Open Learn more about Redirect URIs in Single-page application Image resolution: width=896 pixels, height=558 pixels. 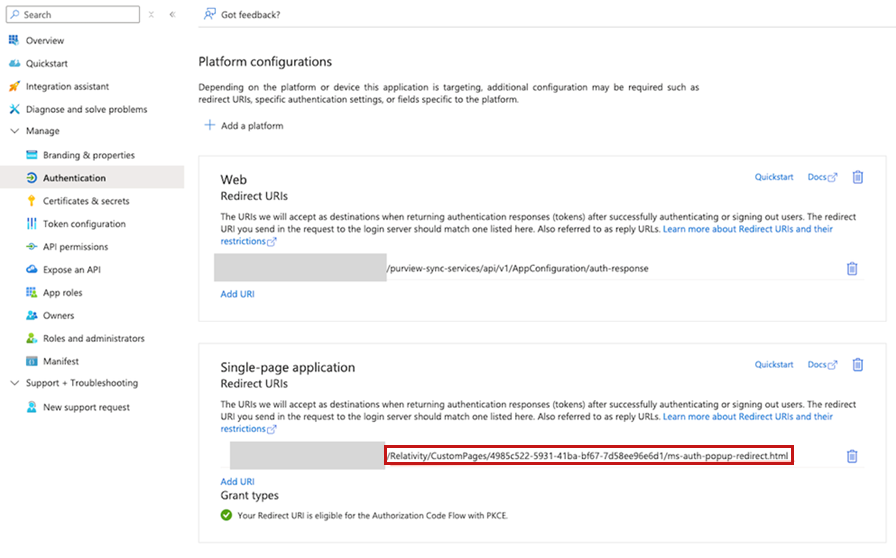(x=747, y=416)
